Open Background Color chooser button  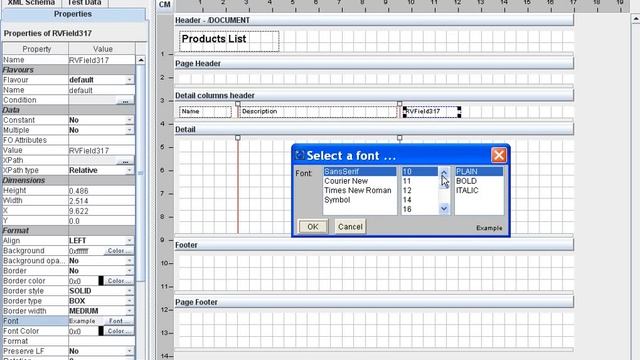point(119,251)
